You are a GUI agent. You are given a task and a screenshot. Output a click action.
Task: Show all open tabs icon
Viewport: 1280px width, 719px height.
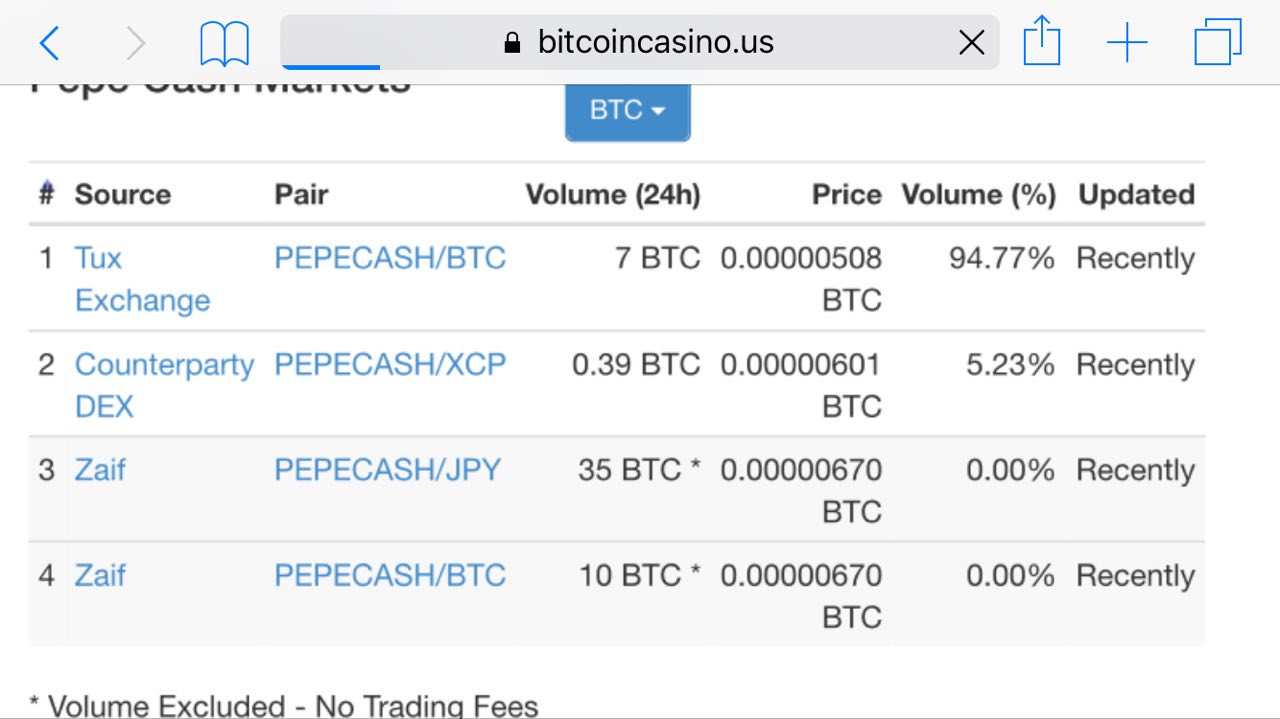tap(1218, 42)
